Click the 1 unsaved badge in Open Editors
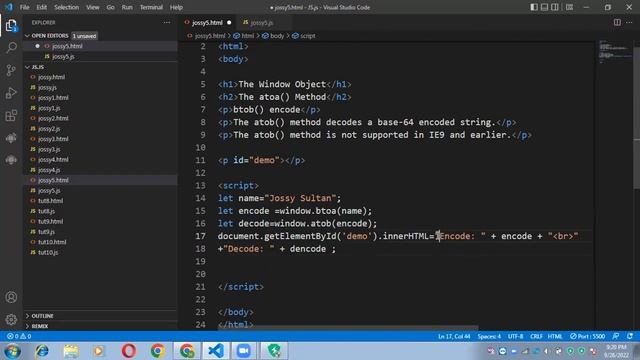The width and height of the screenshot is (640, 360). point(84,36)
